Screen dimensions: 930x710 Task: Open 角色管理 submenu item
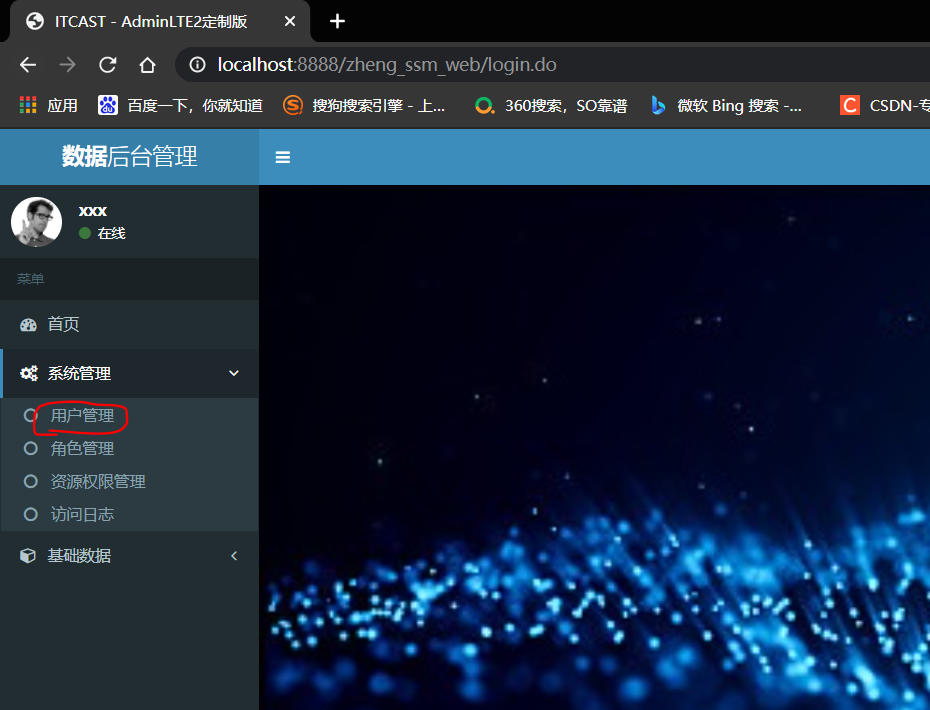coord(129,448)
